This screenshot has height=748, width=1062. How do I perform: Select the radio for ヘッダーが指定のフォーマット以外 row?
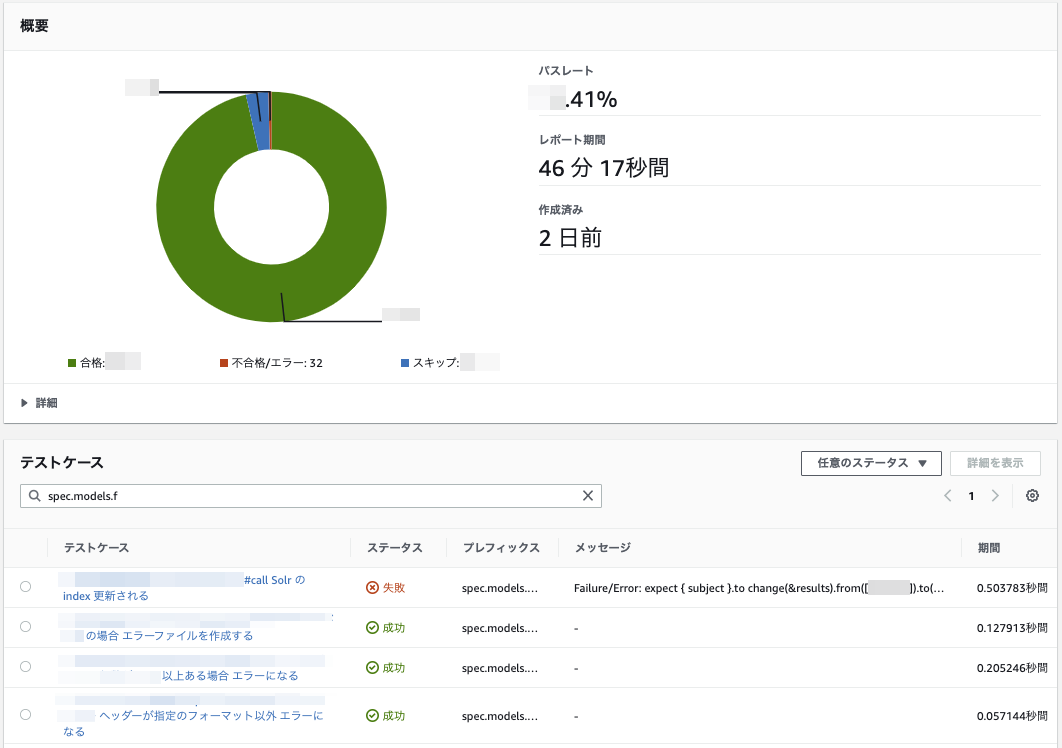pos(26,714)
